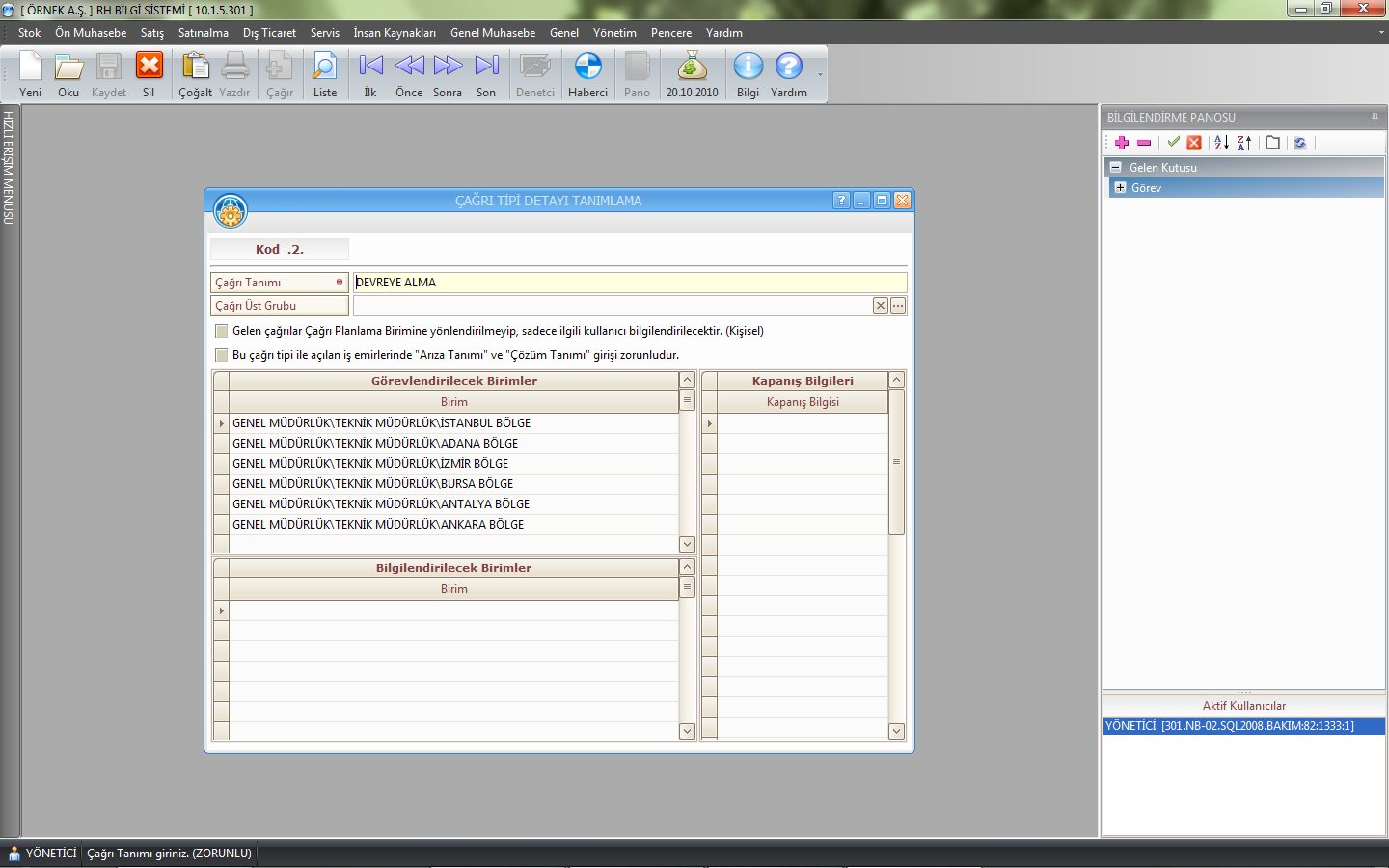The width and height of the screenshot is (1389, 868).
Task: Open the Haberci messenger icon
Action: coord(587,74)
